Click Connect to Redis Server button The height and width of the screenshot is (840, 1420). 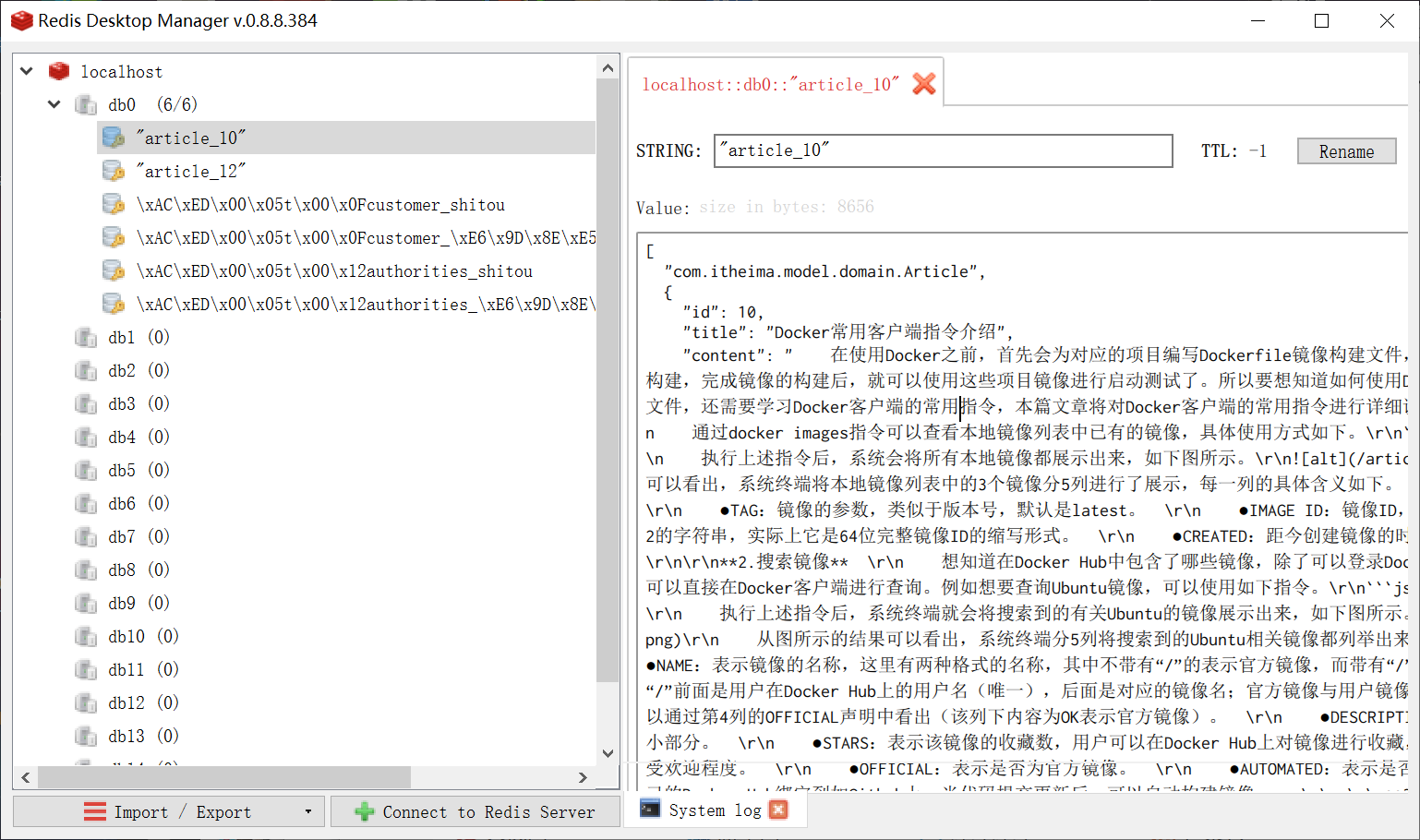click(x=475, y=811)
